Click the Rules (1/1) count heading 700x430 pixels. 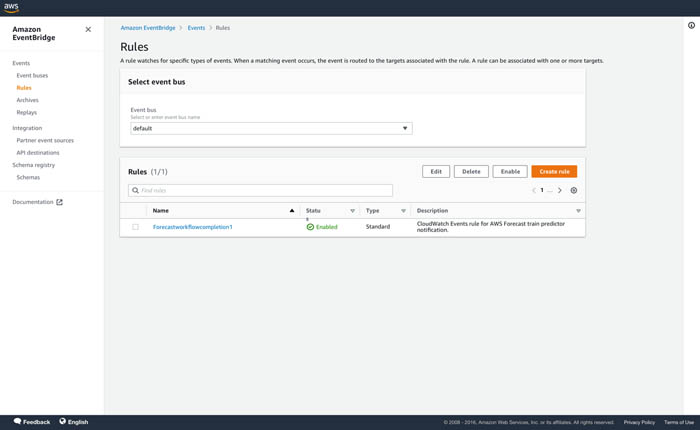(148, 171)
